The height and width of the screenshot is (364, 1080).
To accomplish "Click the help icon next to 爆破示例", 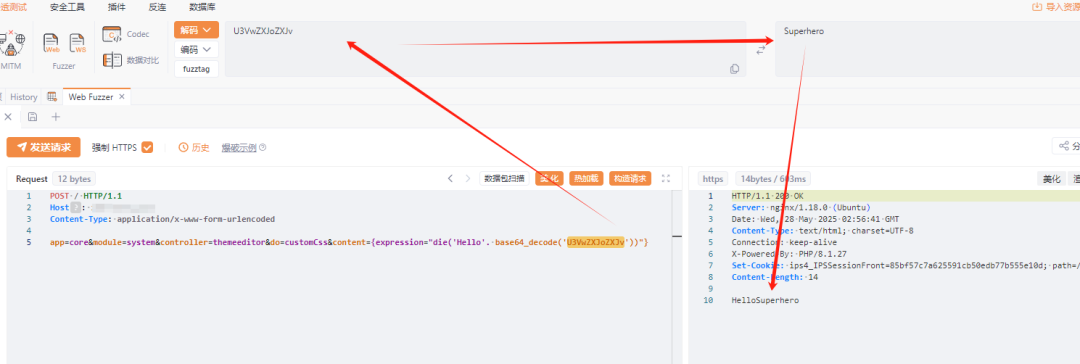I will point(262,148).
